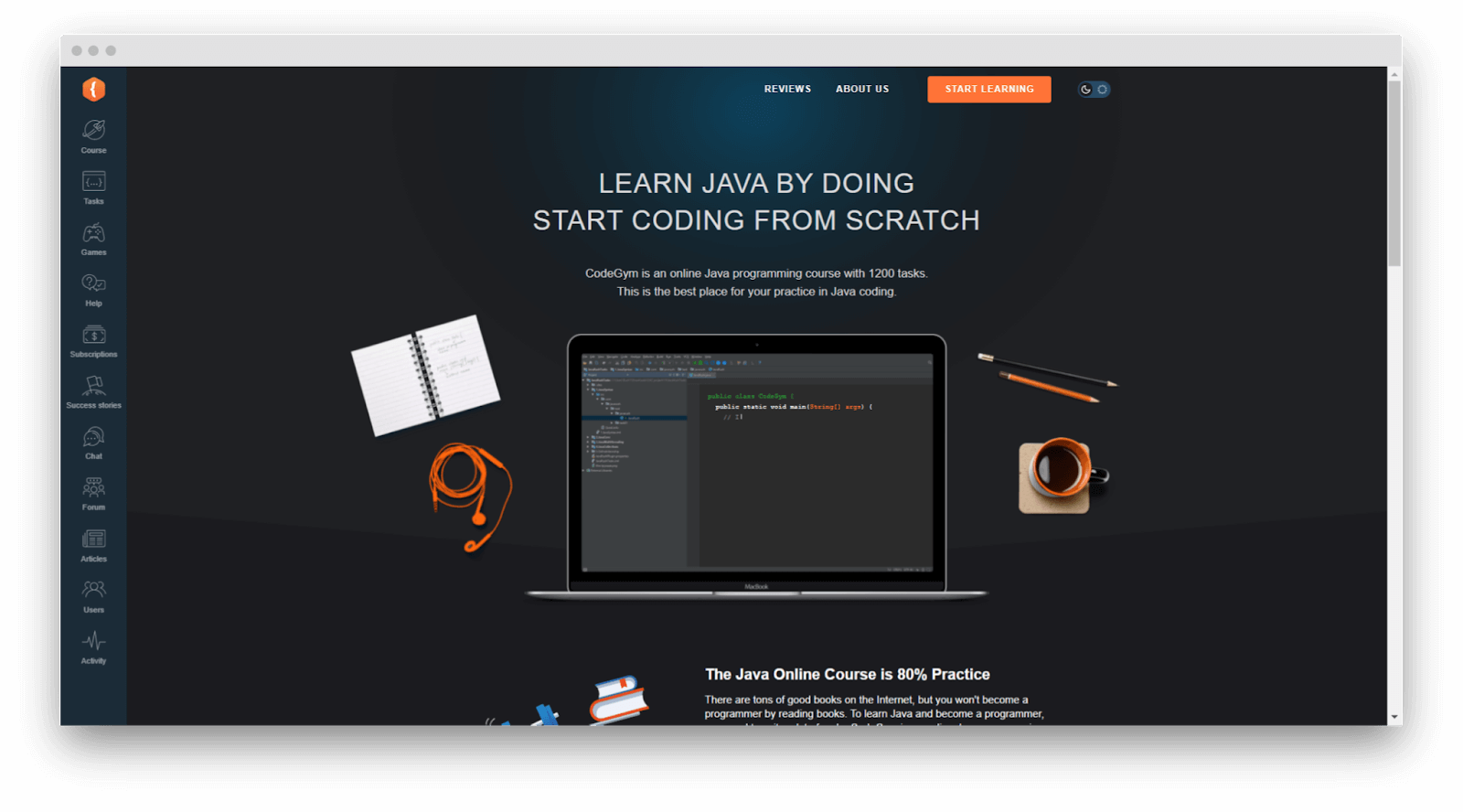Open the Subscriptions icon
Image resolution: width=1463 pixels, height=812 pixels.
(93, 335)
